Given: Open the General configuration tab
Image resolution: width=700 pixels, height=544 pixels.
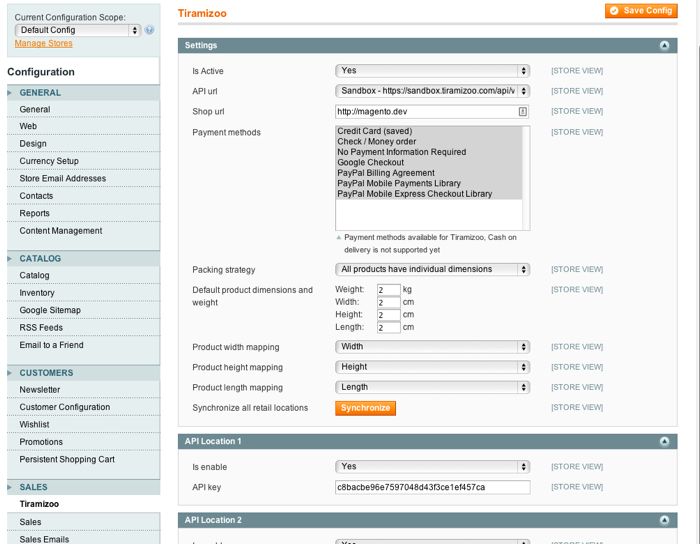Looking at the screenshot, I should [x=83, y=109].
